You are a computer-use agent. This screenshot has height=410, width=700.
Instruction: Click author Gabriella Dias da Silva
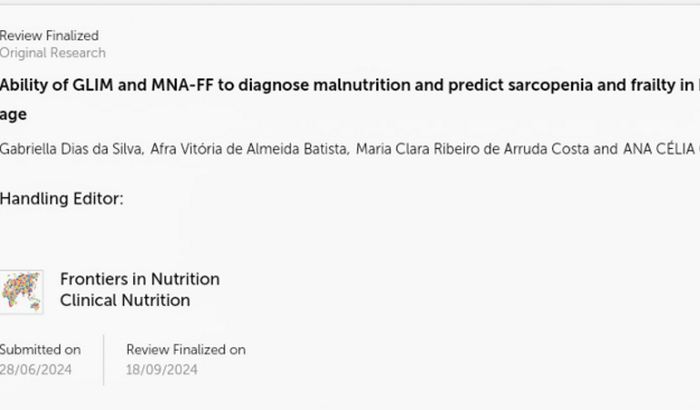pos(71,149)
